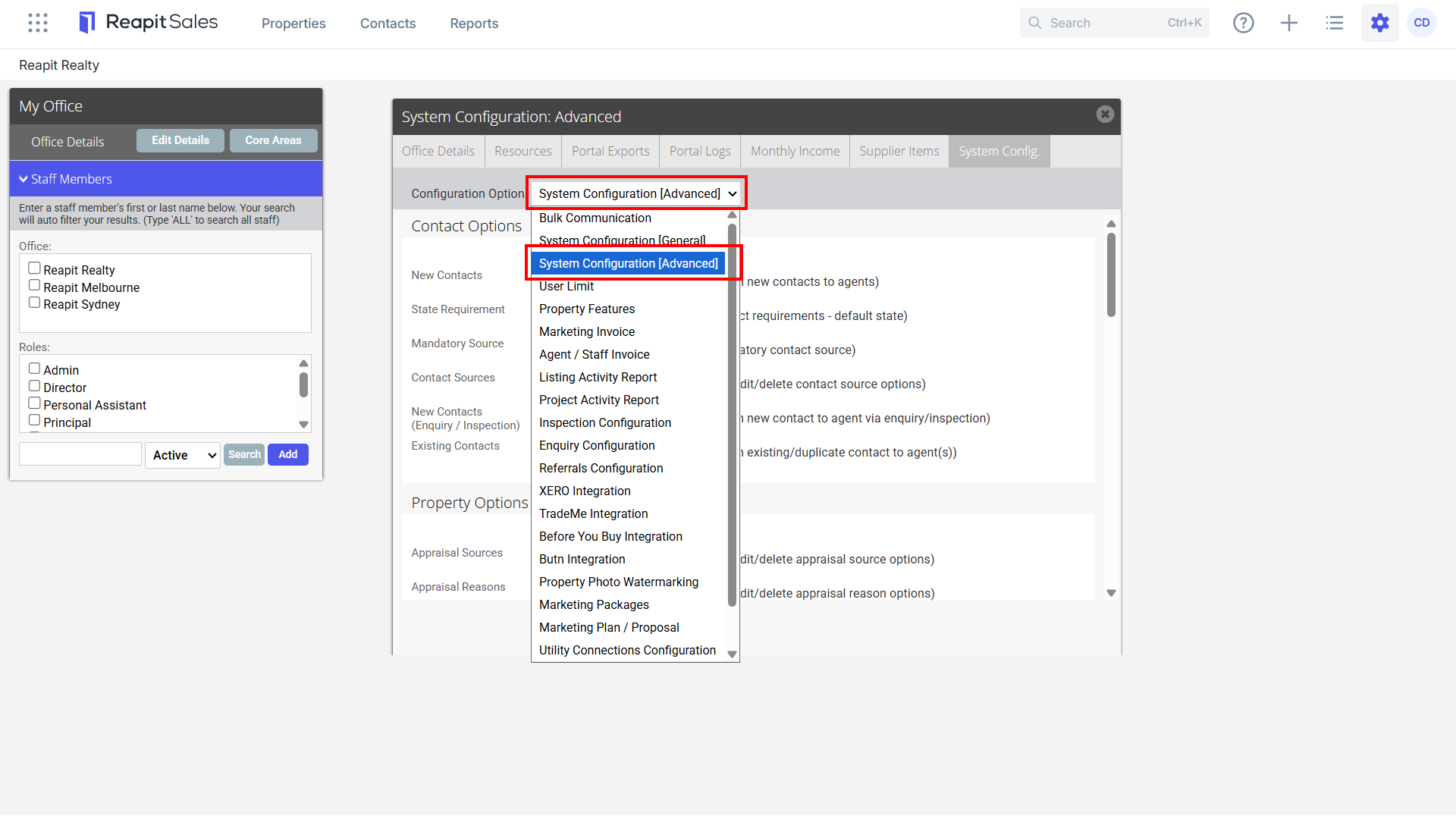The width and height of the screenshot is (1456, 819).
Task: Select System Configuration [Advanced] option
Action: [629, 263]
